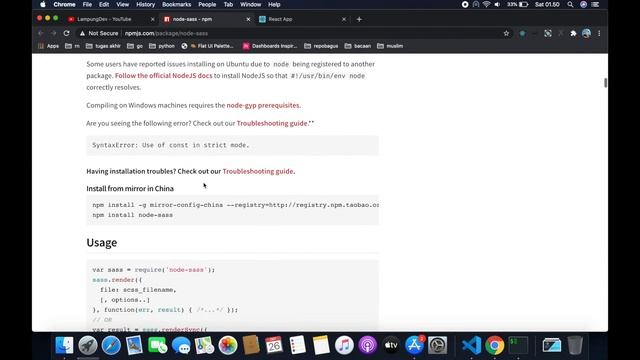Open the Extensions puzzle icon
This screenshot has height=360, width=640.
pos(573,33)
